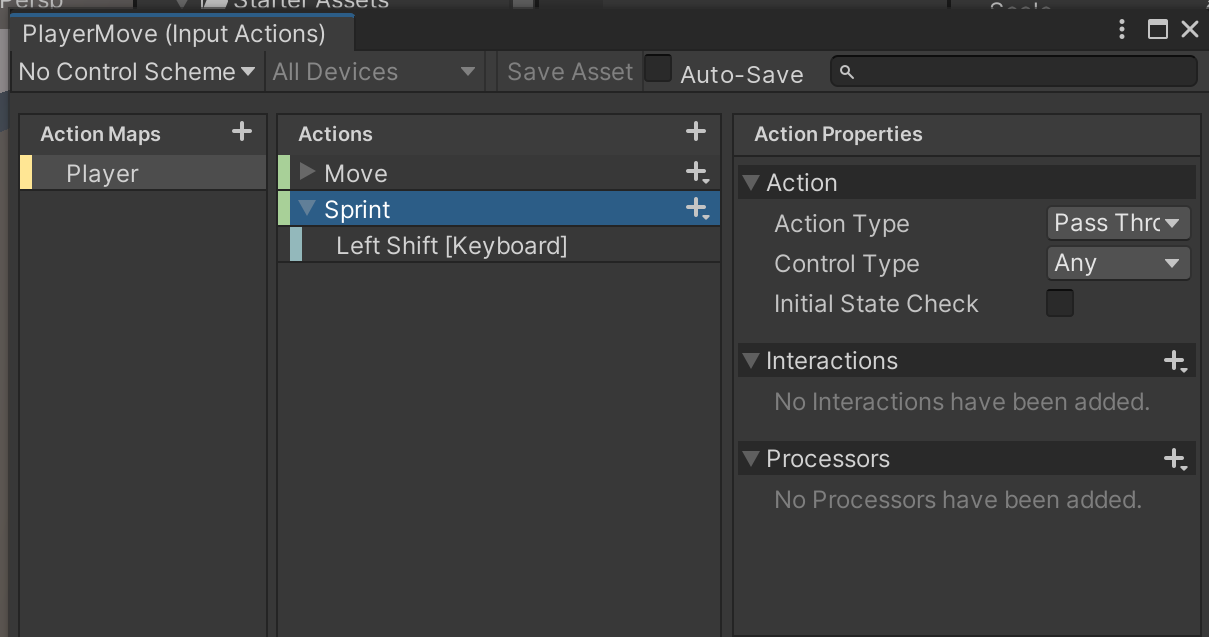Open the Action Type dropdown

[x=1118, y=223]
